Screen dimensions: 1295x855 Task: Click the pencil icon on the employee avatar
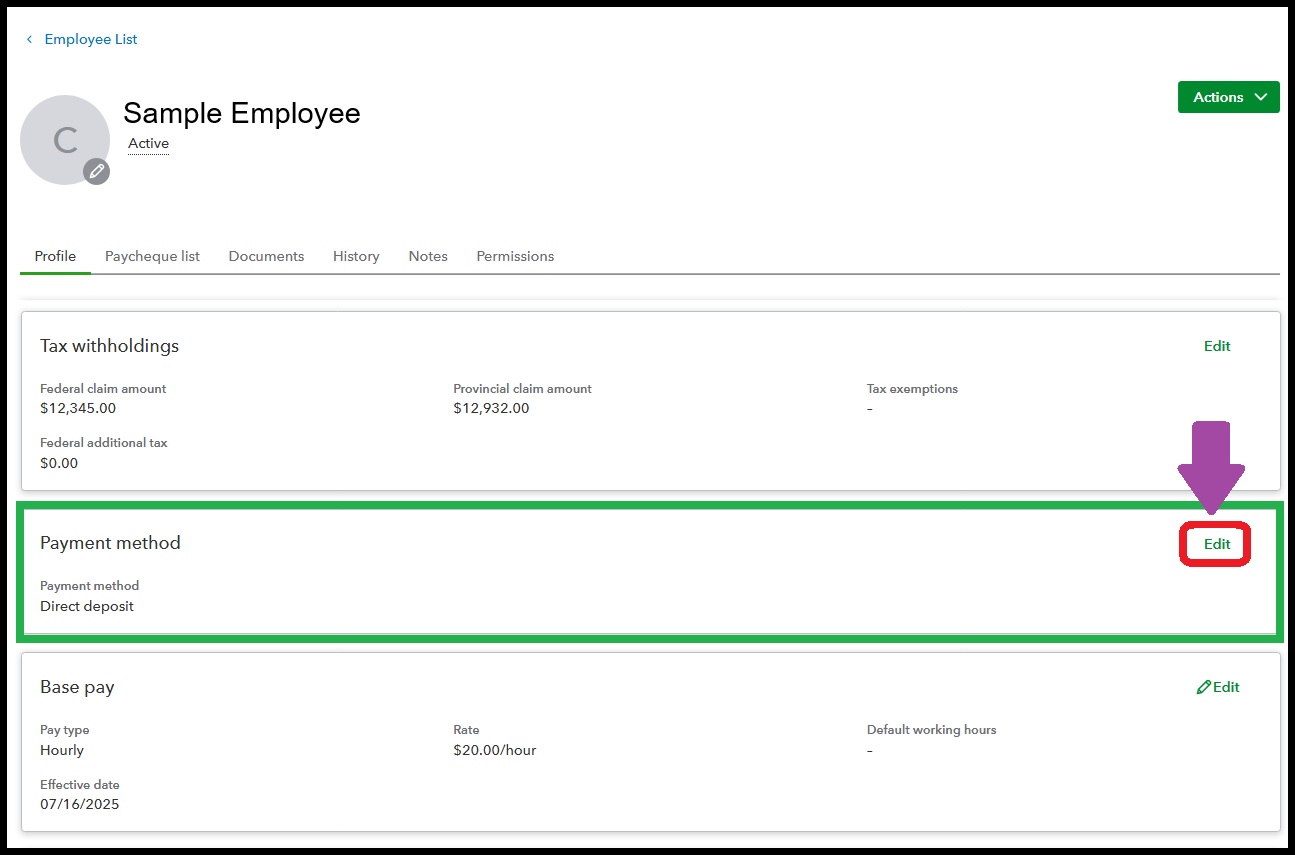(x=96, y=171)
